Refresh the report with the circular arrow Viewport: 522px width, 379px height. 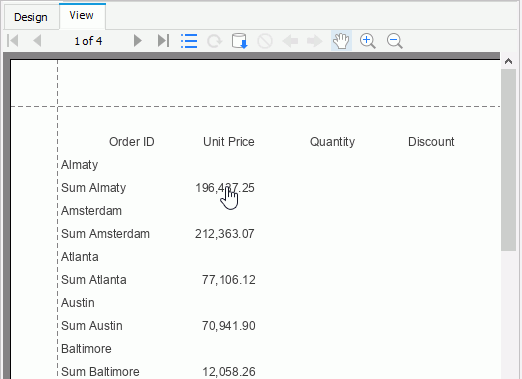pos(214,41)
